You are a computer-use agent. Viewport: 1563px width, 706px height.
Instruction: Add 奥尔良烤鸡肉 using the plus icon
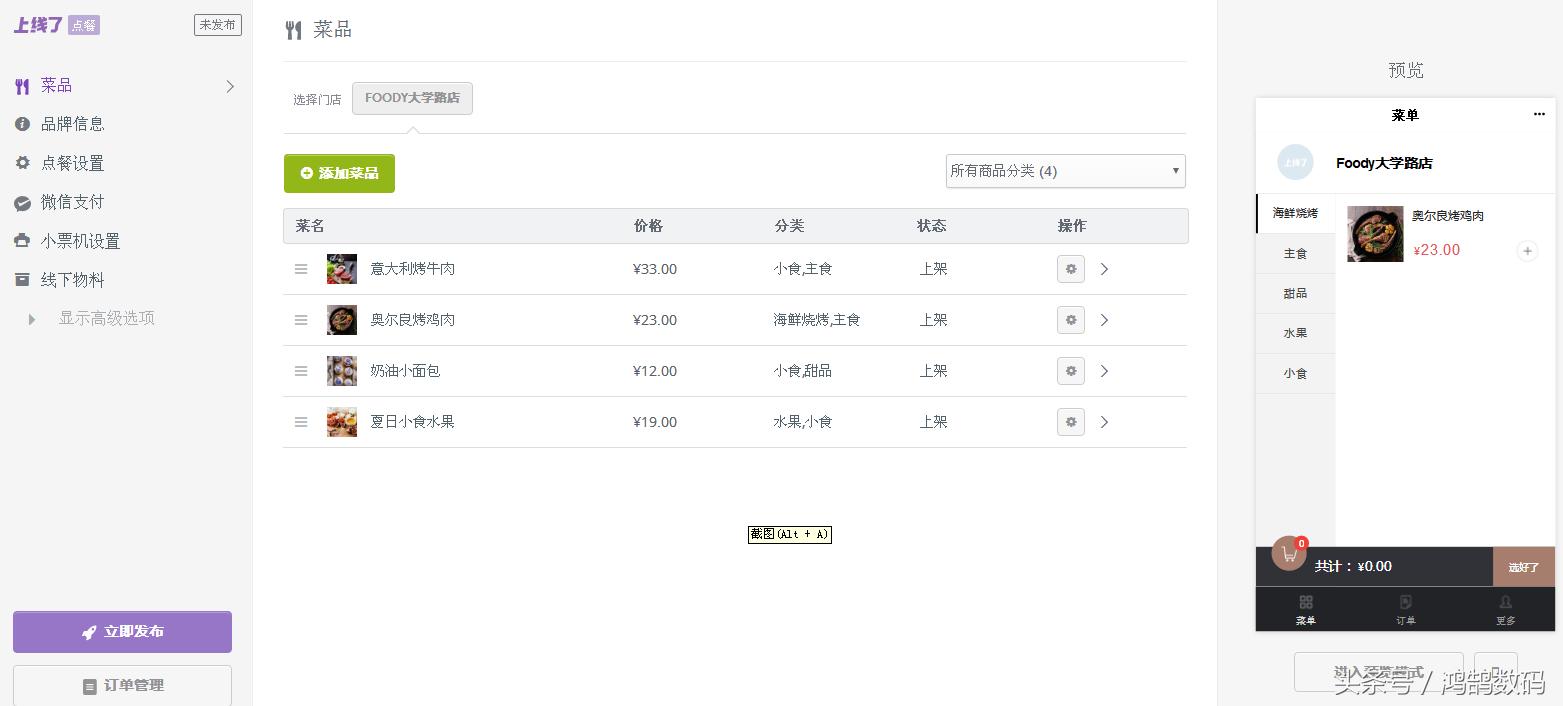(x=1527, y=251)
